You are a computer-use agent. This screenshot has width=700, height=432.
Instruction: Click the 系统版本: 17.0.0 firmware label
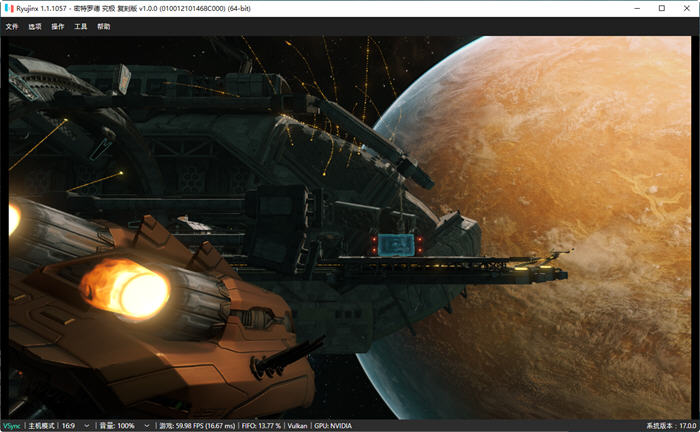coord(671,426)
